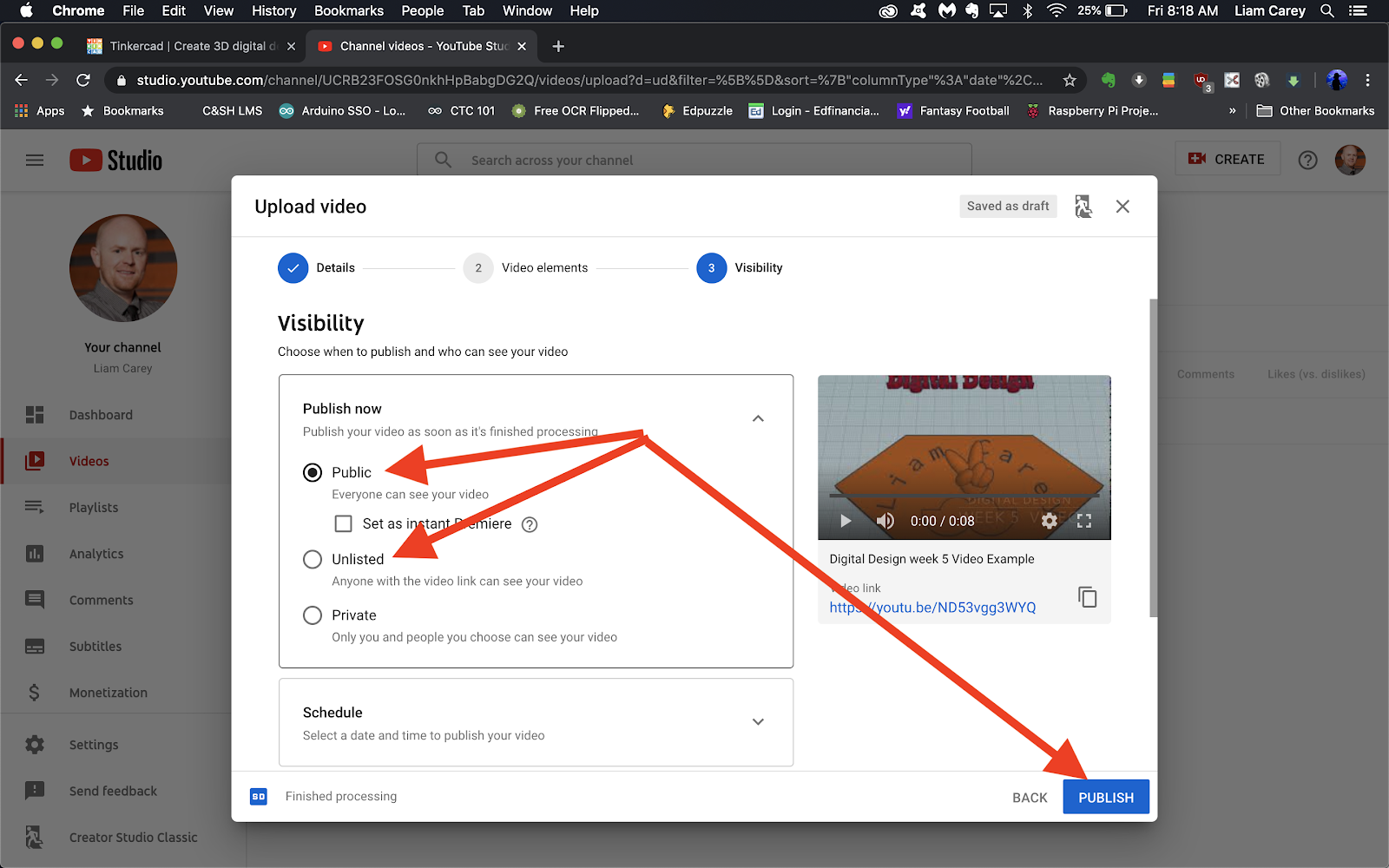Open the Evernote extension icon
Screen dimensions: 1389x868
point(1109,80)
